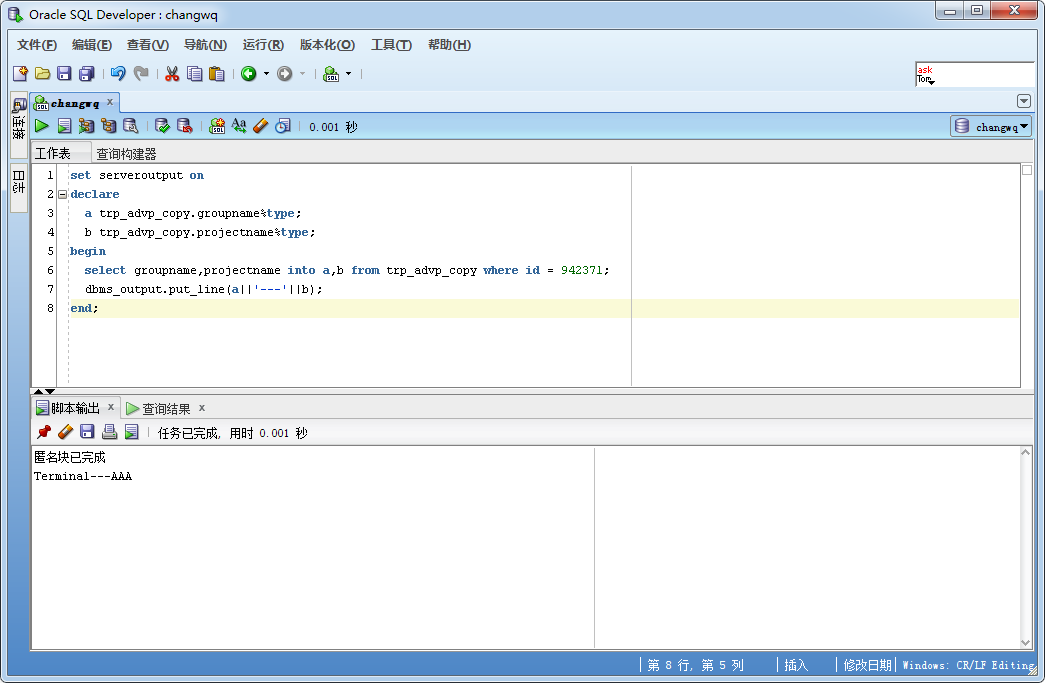Click the output pane scroll-down arrow
The image size is (1045, 683).
click(x=1026, y=642)
